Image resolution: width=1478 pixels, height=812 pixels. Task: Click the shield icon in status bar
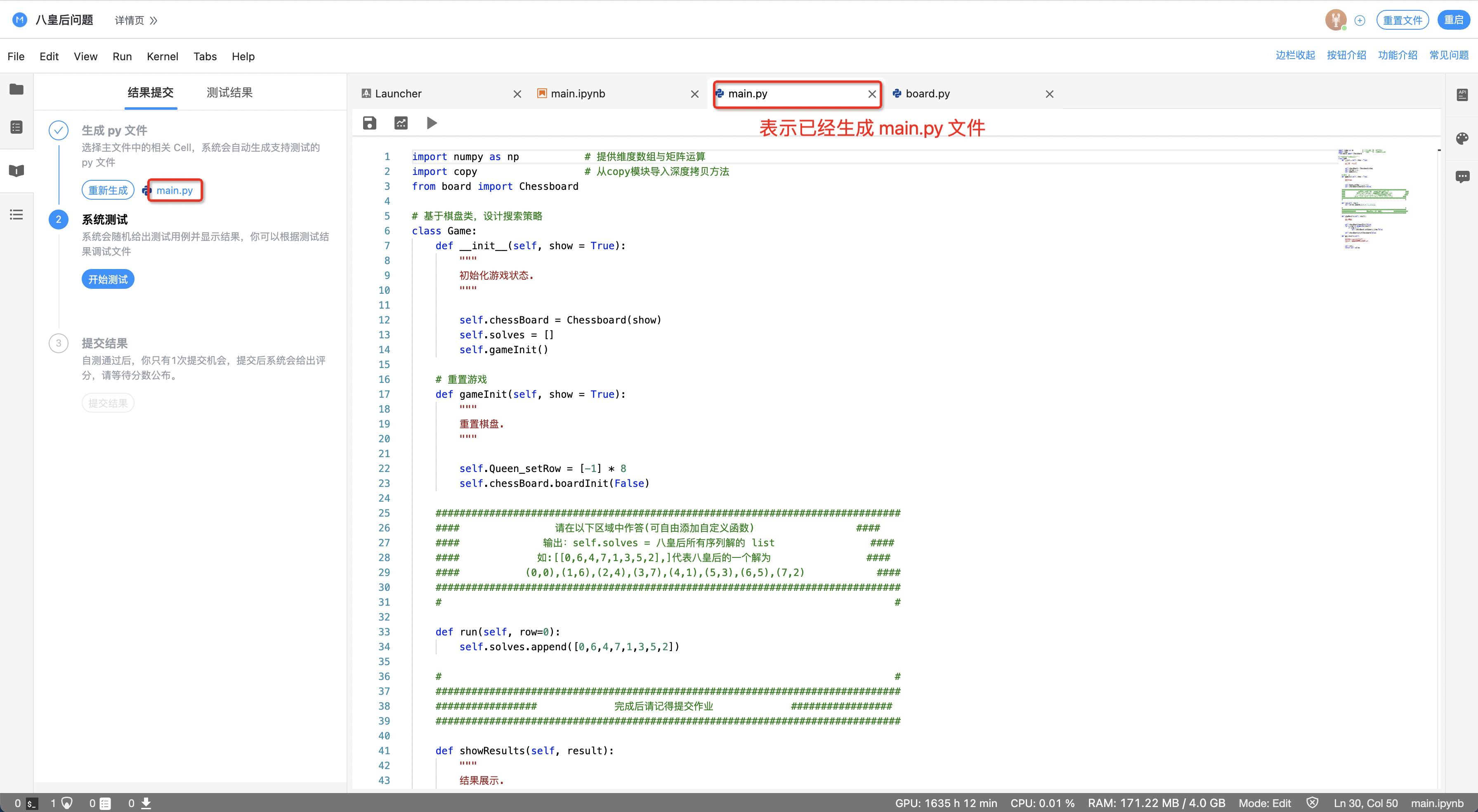[1312, 803]
